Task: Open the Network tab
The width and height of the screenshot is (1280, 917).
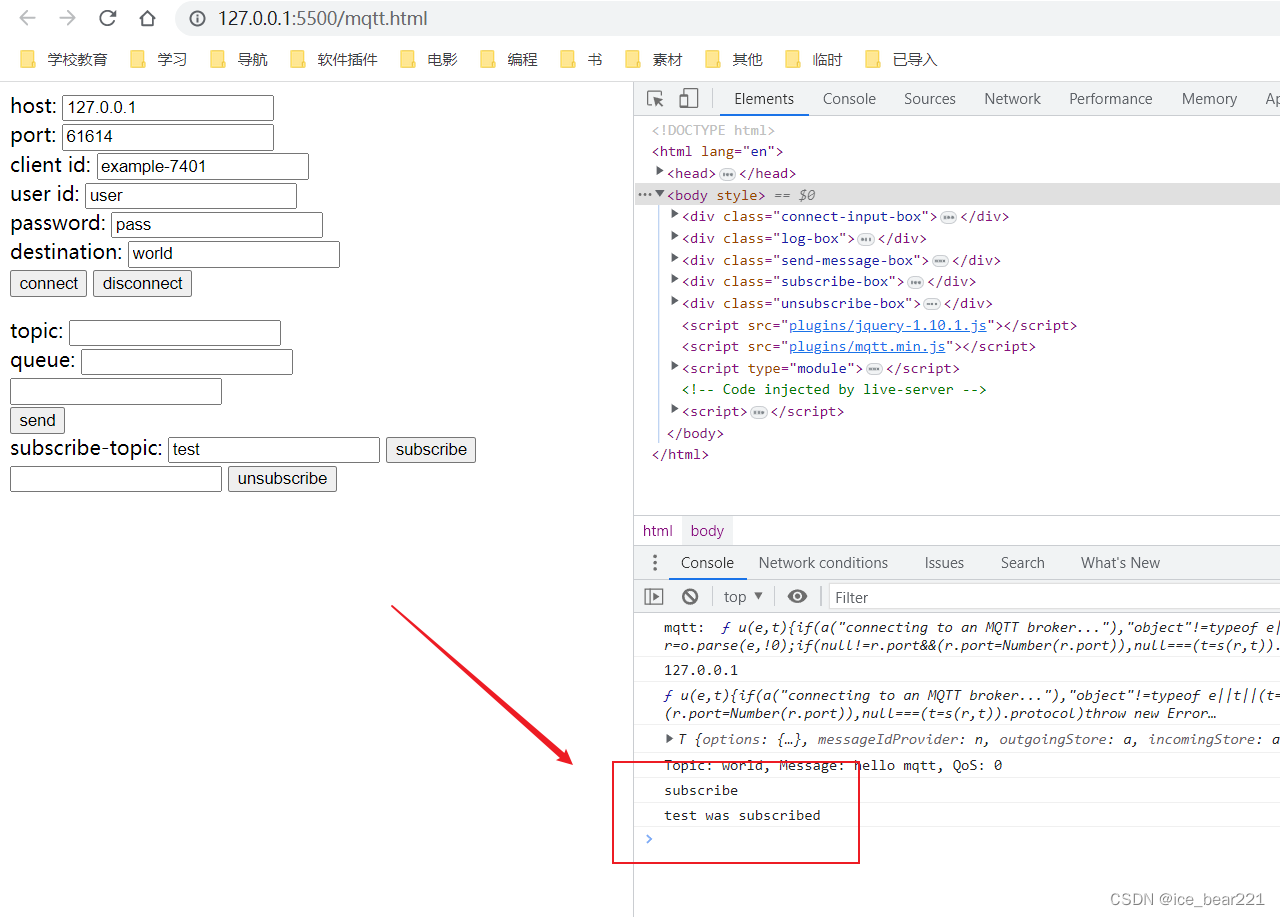Action: (x=1012, y=98)
